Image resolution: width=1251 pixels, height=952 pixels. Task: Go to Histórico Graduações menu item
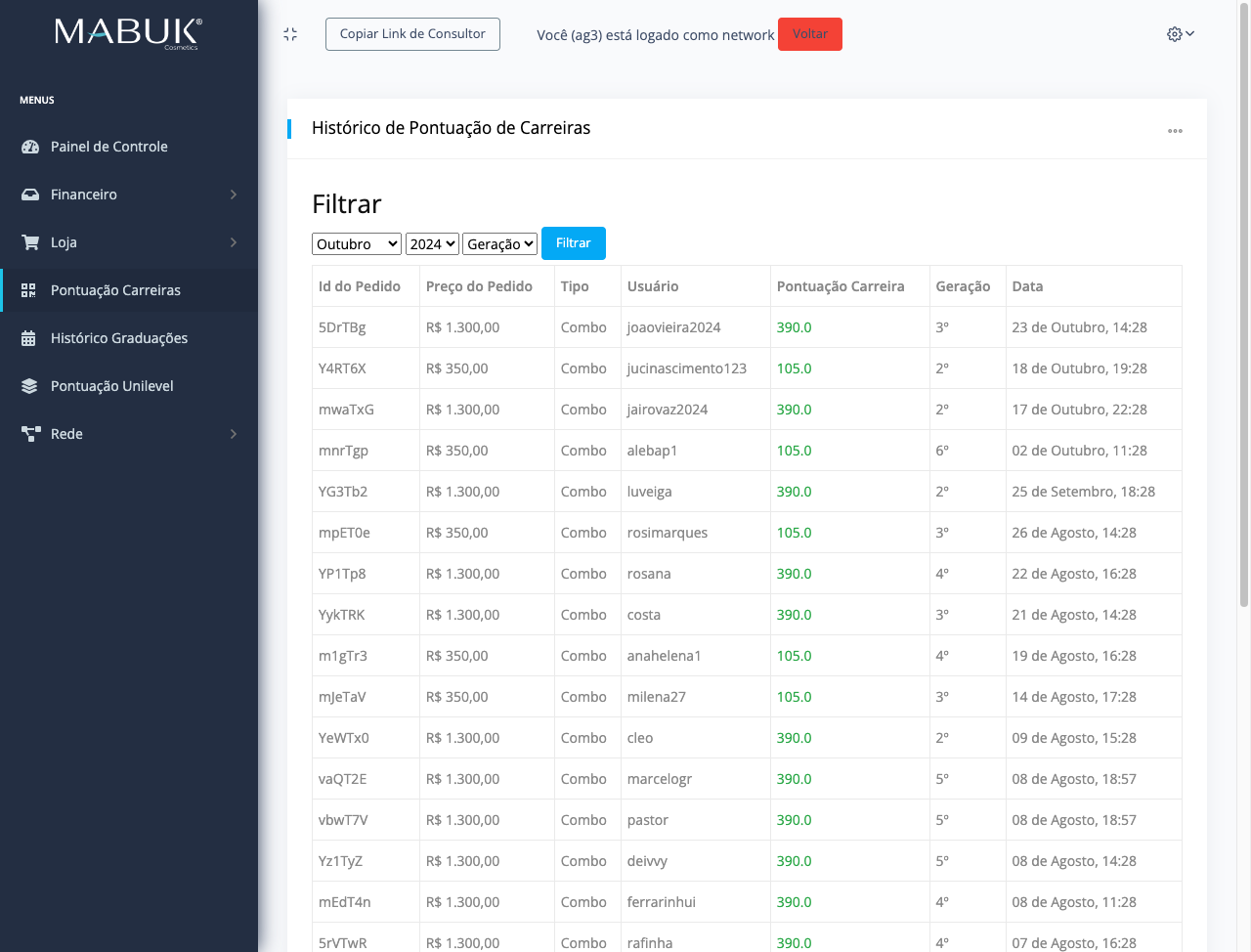tap(119, 338)
